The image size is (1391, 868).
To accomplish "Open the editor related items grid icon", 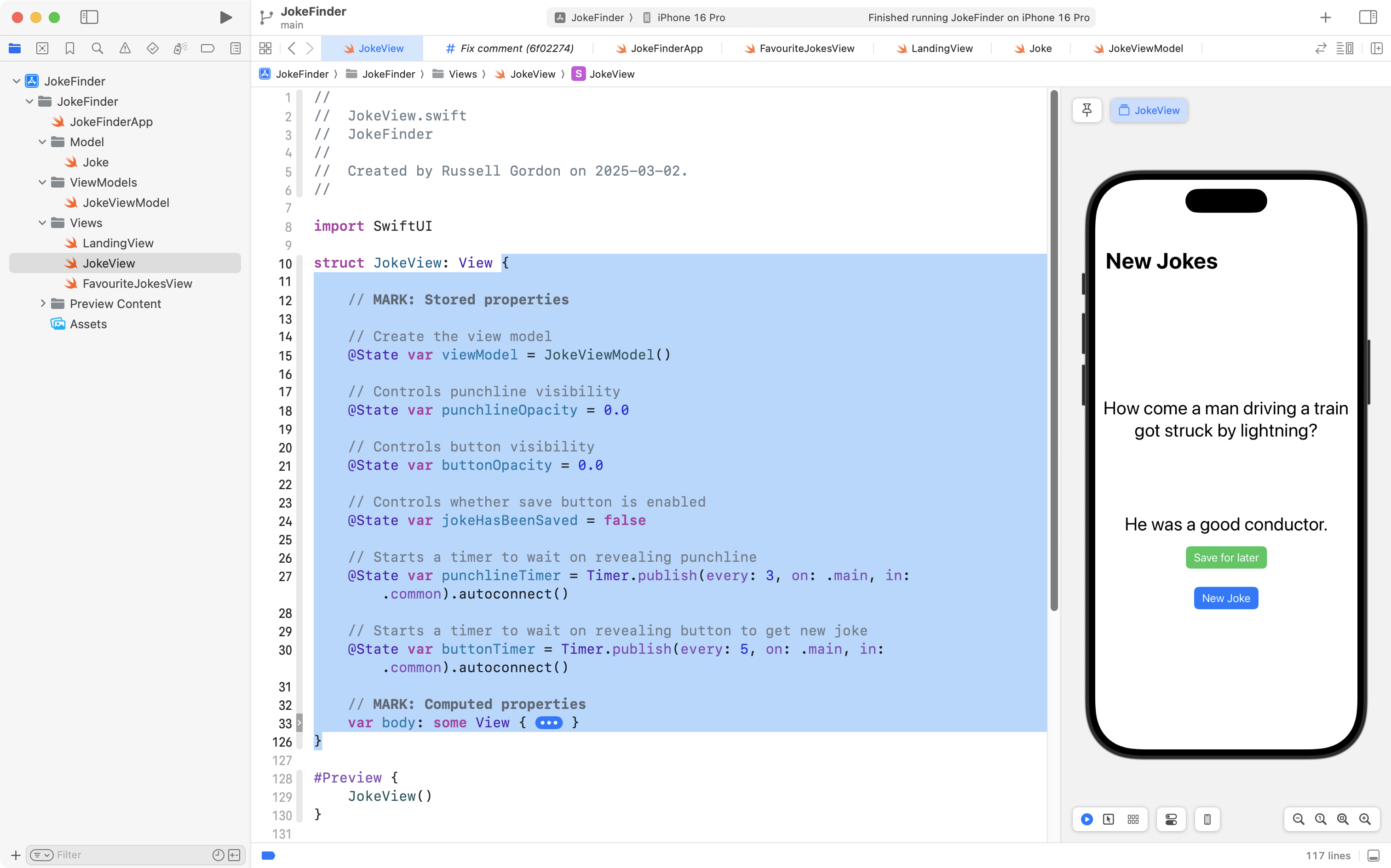I will point(265,48).
